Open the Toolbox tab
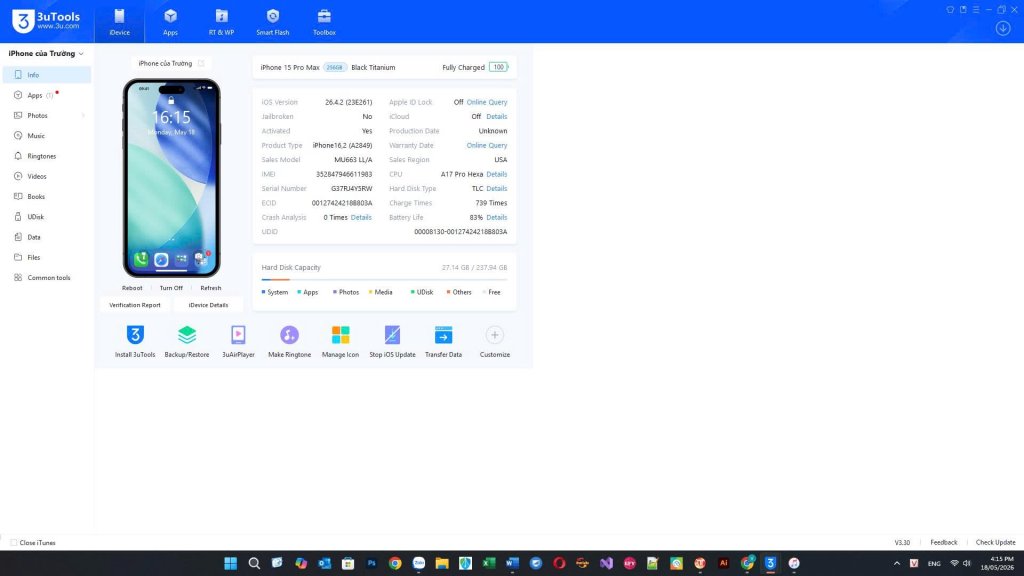This screenshot has height=576, width=1024. coord(324,22)
